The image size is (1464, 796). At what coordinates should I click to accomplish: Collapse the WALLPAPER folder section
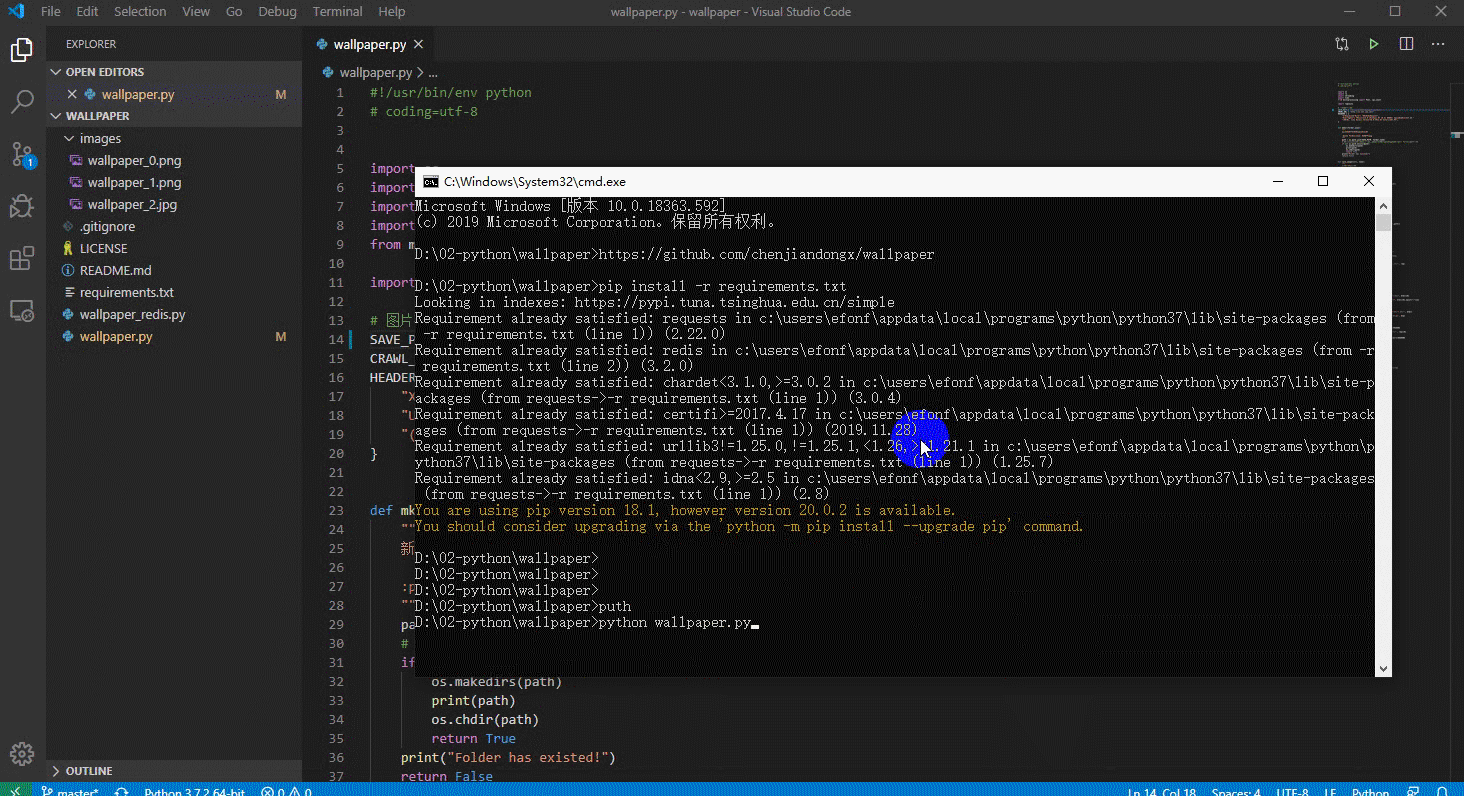tap(174, 116)
